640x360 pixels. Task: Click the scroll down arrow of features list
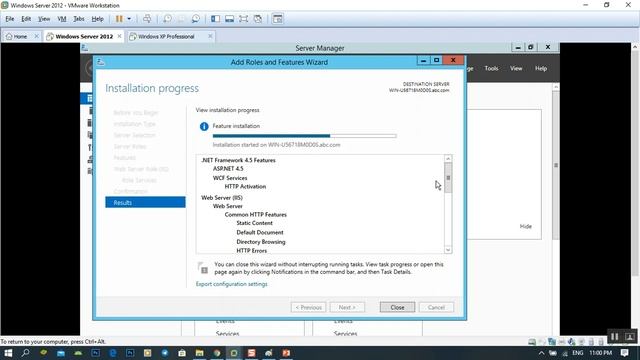tap(448, 250)
